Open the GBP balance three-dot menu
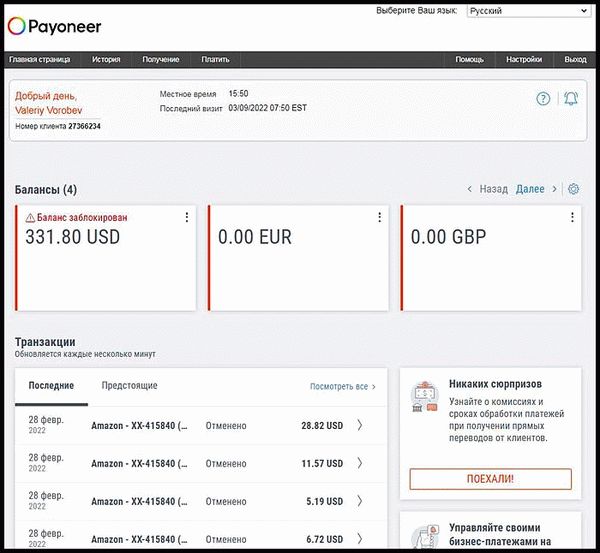 [x=572, y=217]
